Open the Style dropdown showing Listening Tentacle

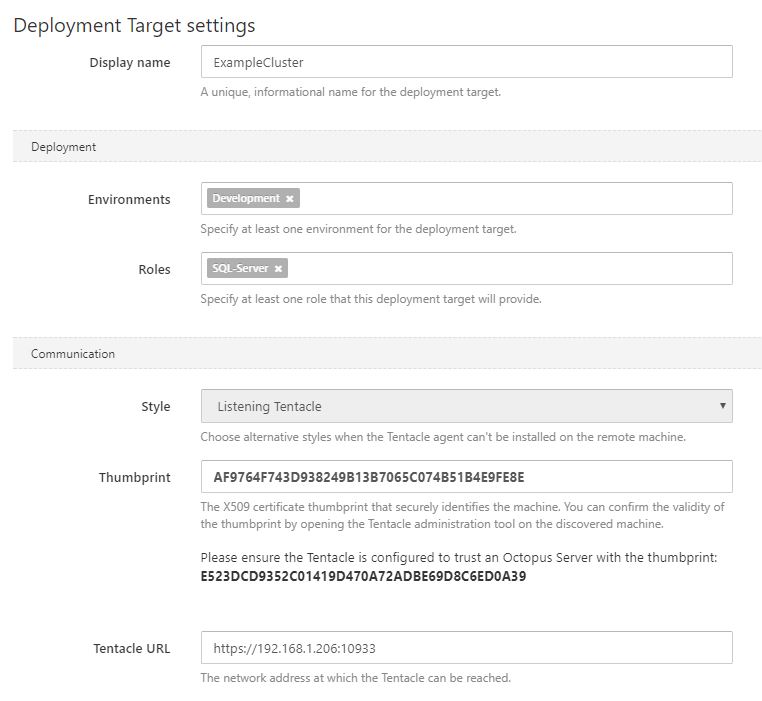(x=466, y=406)
